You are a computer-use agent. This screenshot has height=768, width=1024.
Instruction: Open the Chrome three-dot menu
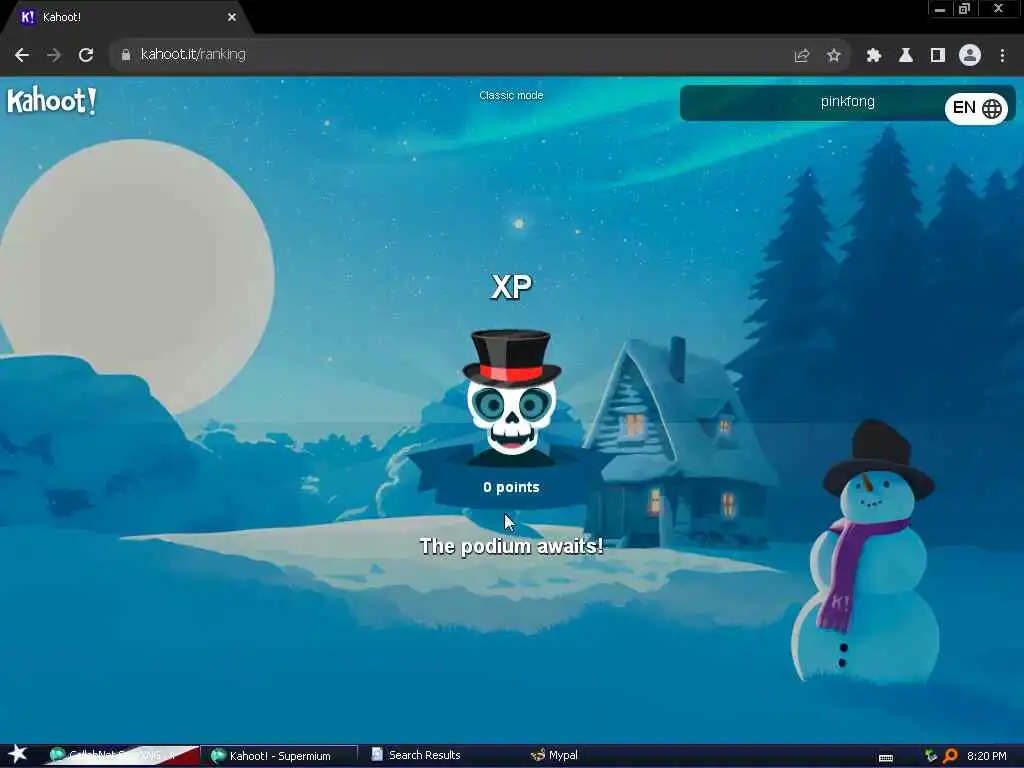1002,56
